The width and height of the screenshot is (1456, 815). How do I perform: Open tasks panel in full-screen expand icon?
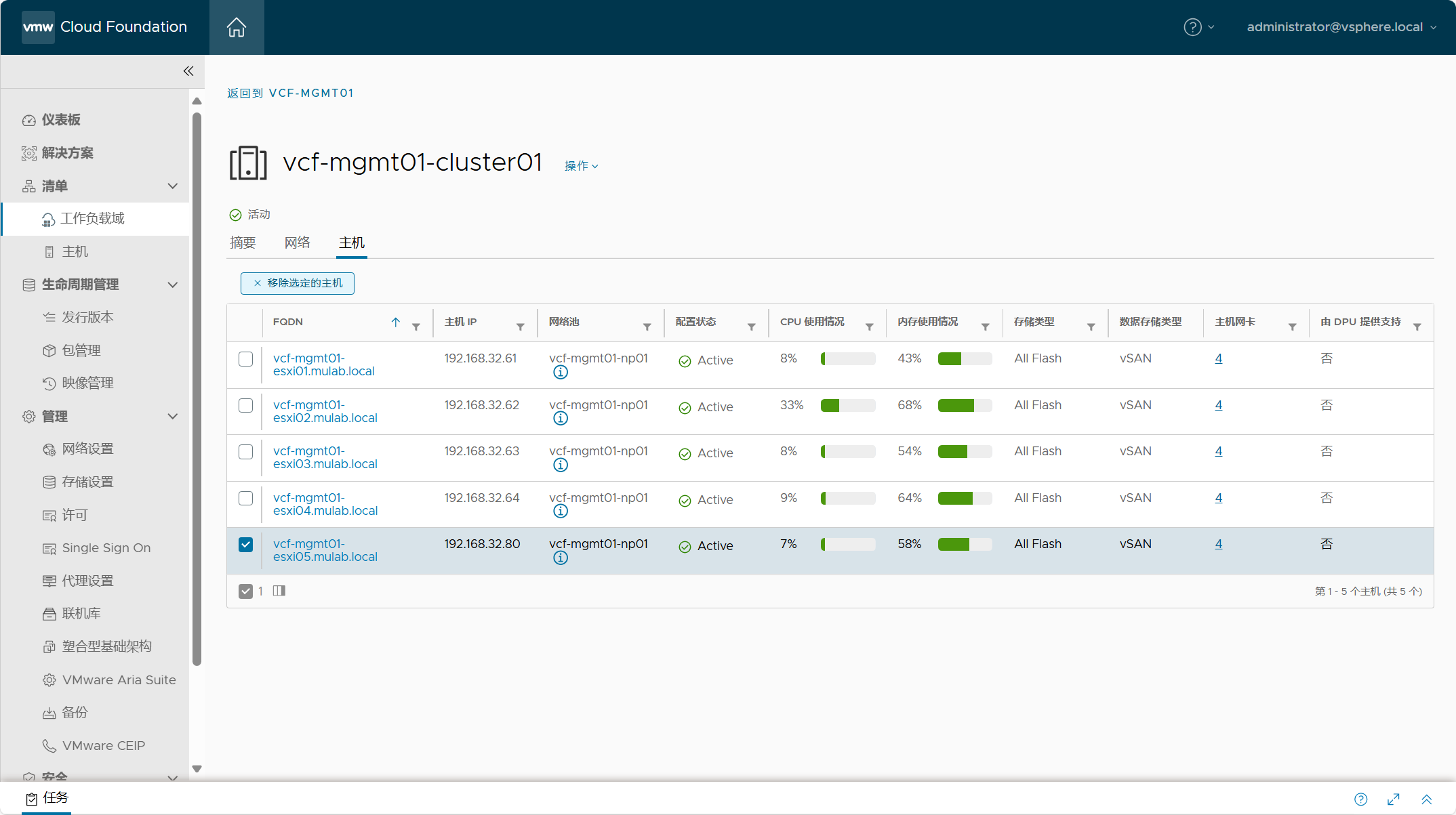tap(1394, 799)
